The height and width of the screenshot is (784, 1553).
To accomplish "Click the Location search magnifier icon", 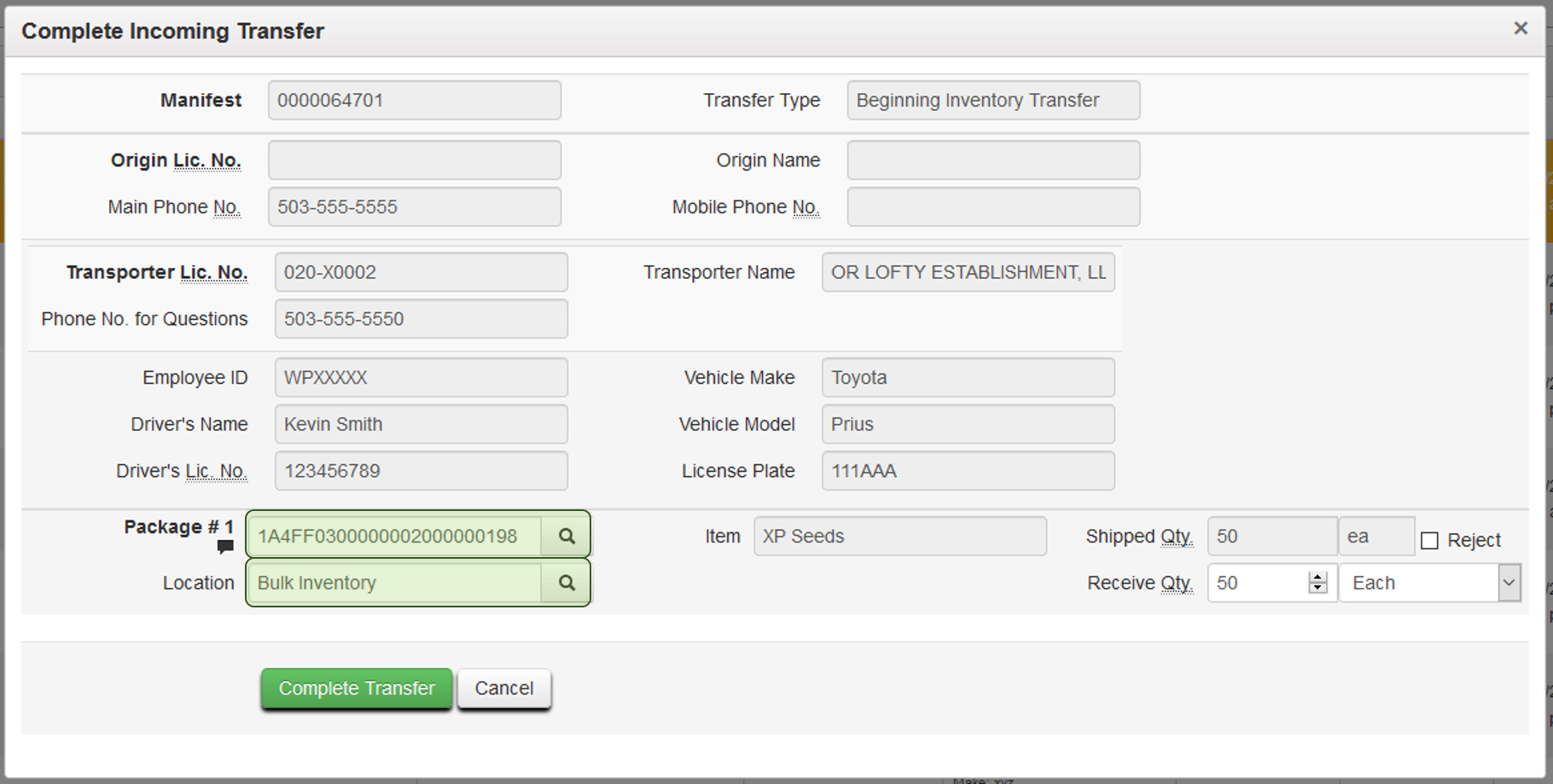I will tap(566, 583).
